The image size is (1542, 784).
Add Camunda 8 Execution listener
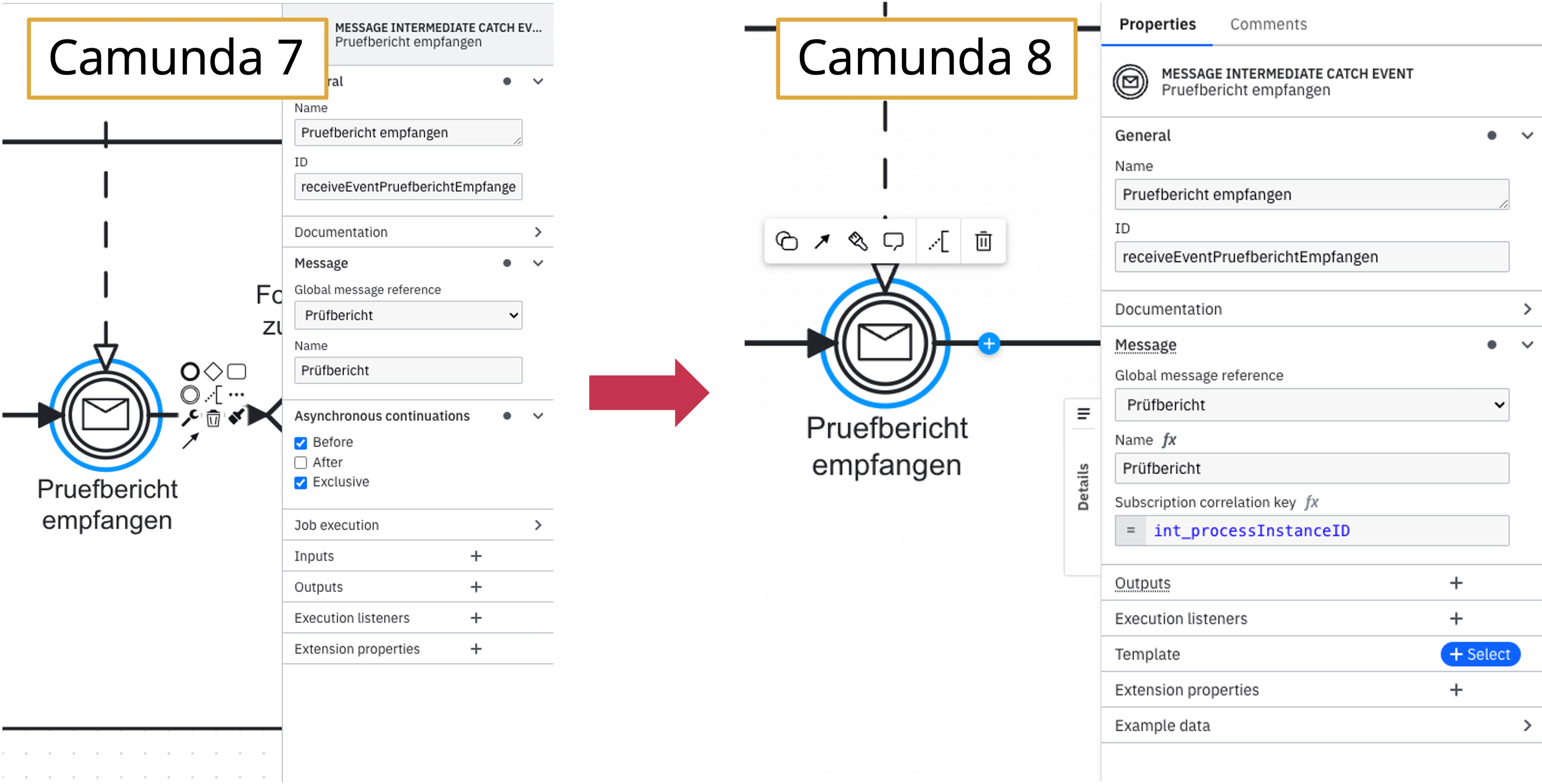click(x=1456, y=619)
